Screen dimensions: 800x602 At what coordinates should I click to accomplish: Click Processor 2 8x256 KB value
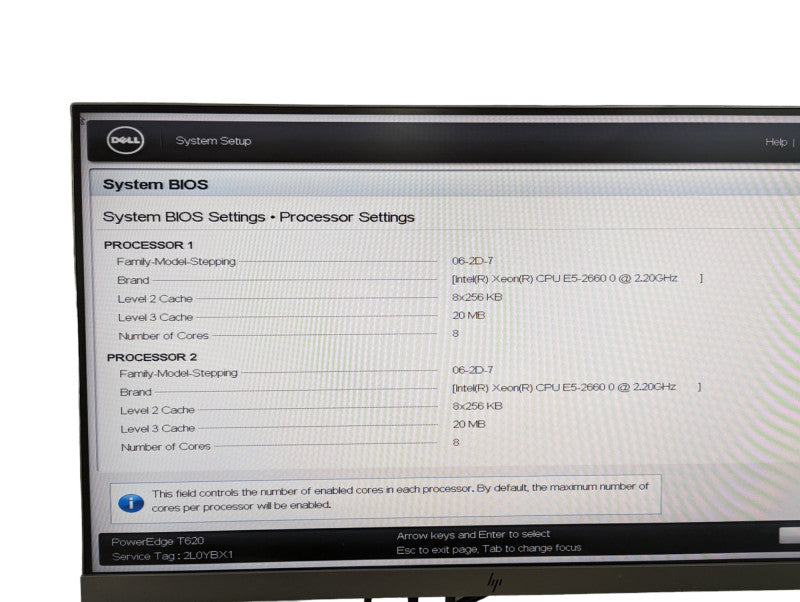(x=478, y=406)
